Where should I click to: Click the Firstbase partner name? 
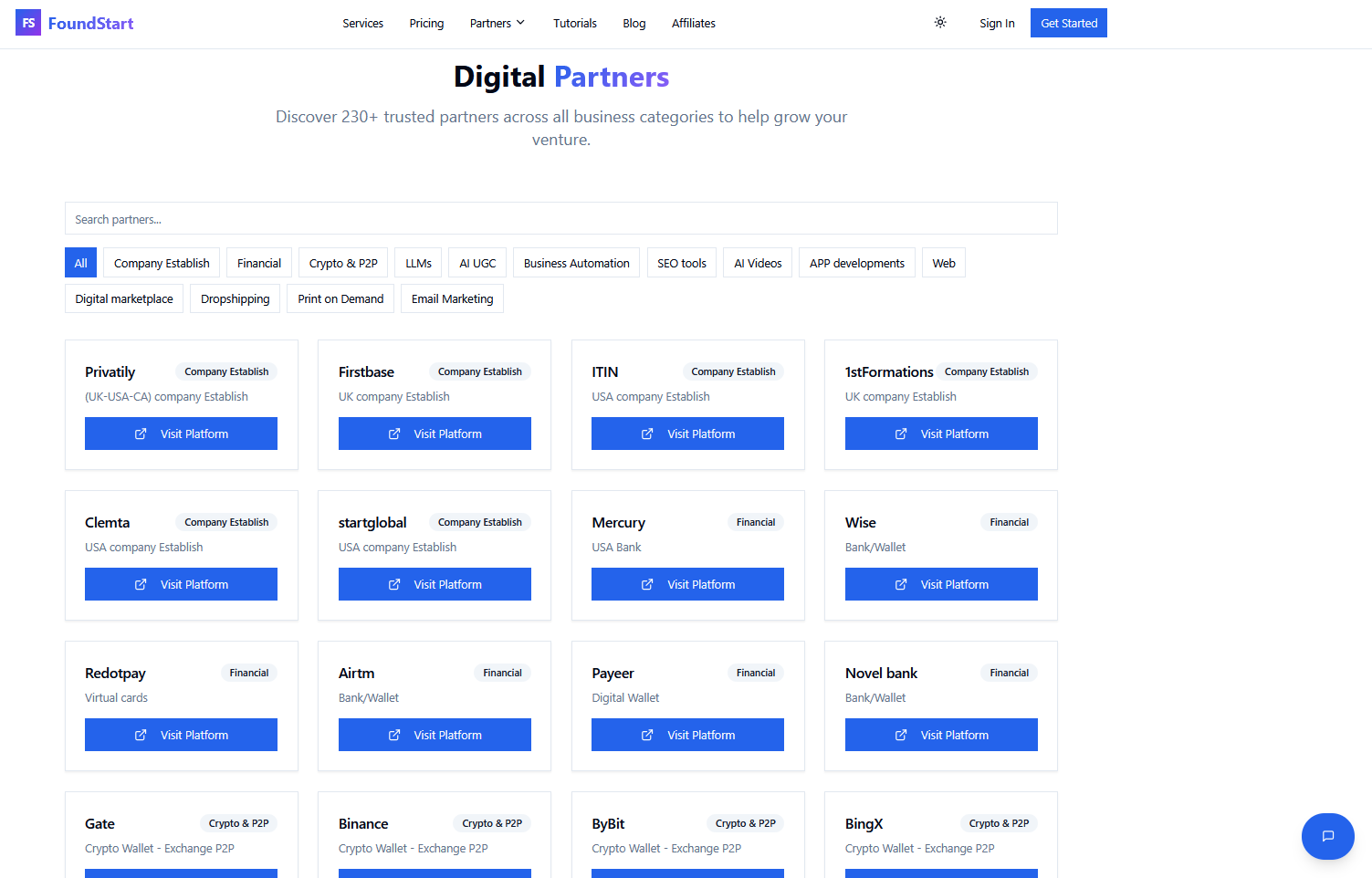pyautogui.click(x=366, y=371)
